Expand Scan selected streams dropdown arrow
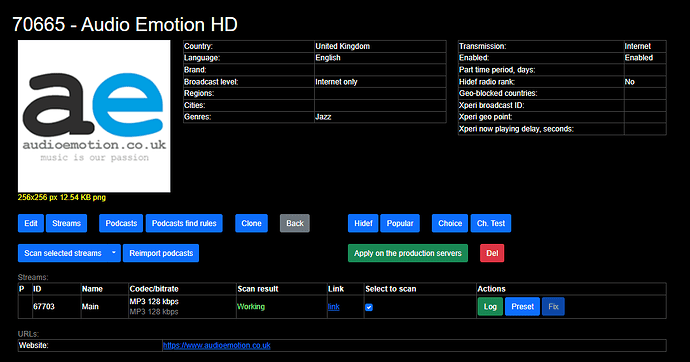 (x=114, y=253)
